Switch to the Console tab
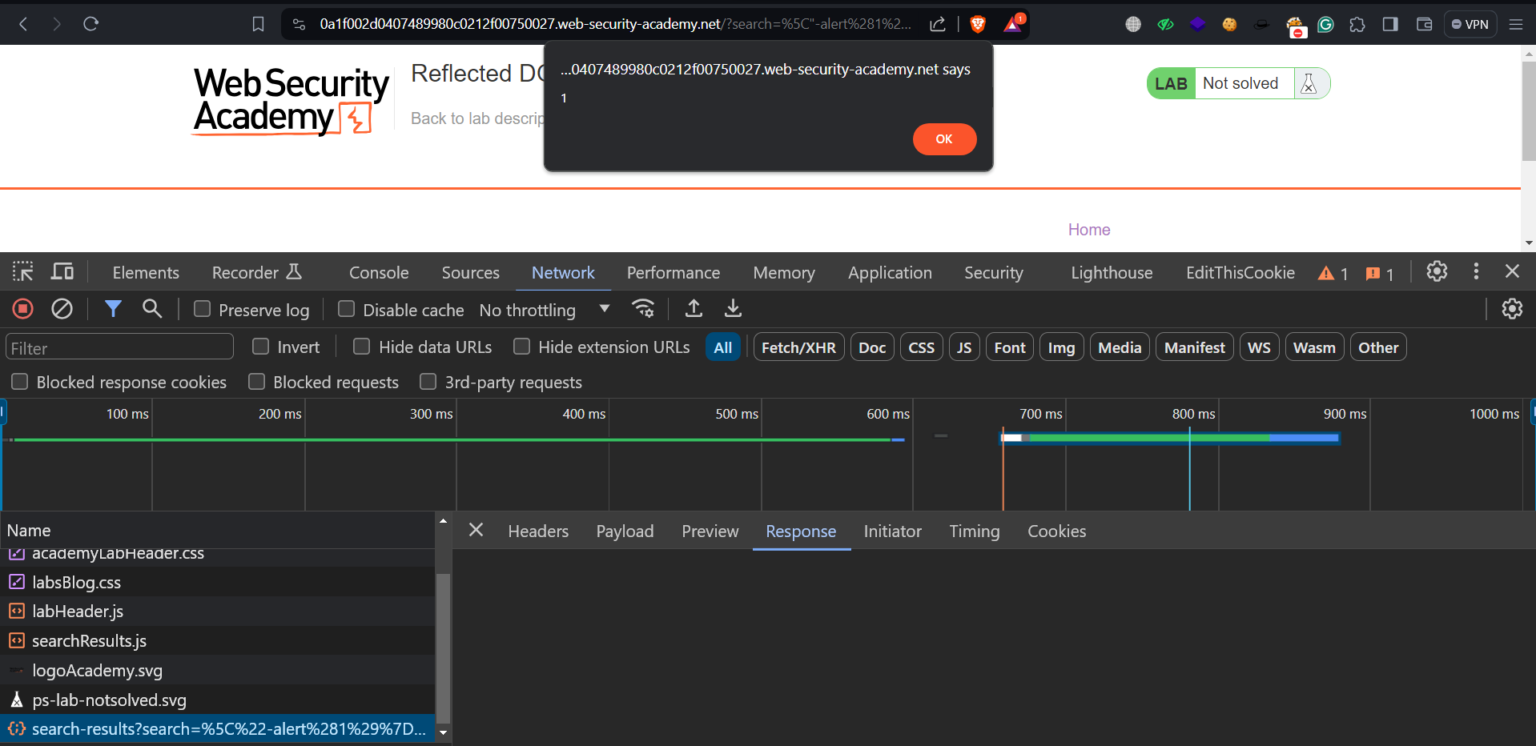Image resolution: width=1536 pixels, height=746 pixels. pos(378,271)
